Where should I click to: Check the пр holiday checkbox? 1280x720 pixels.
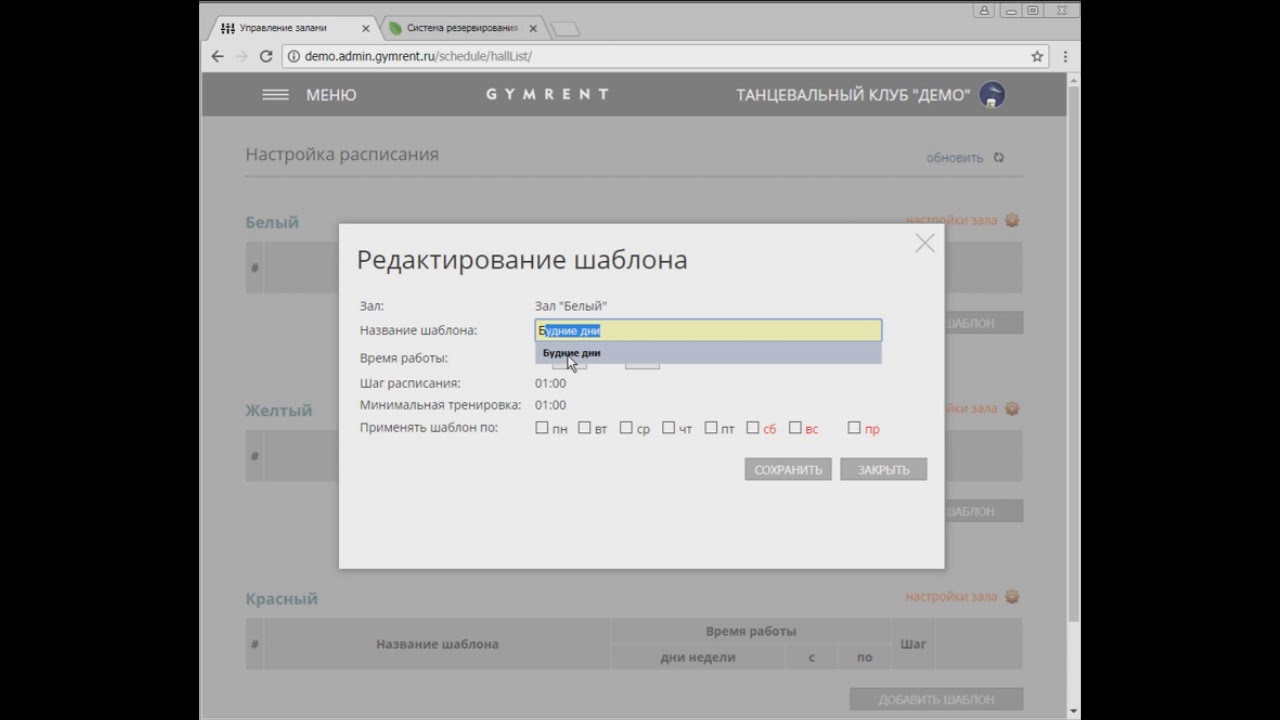[x=854, y=428]
